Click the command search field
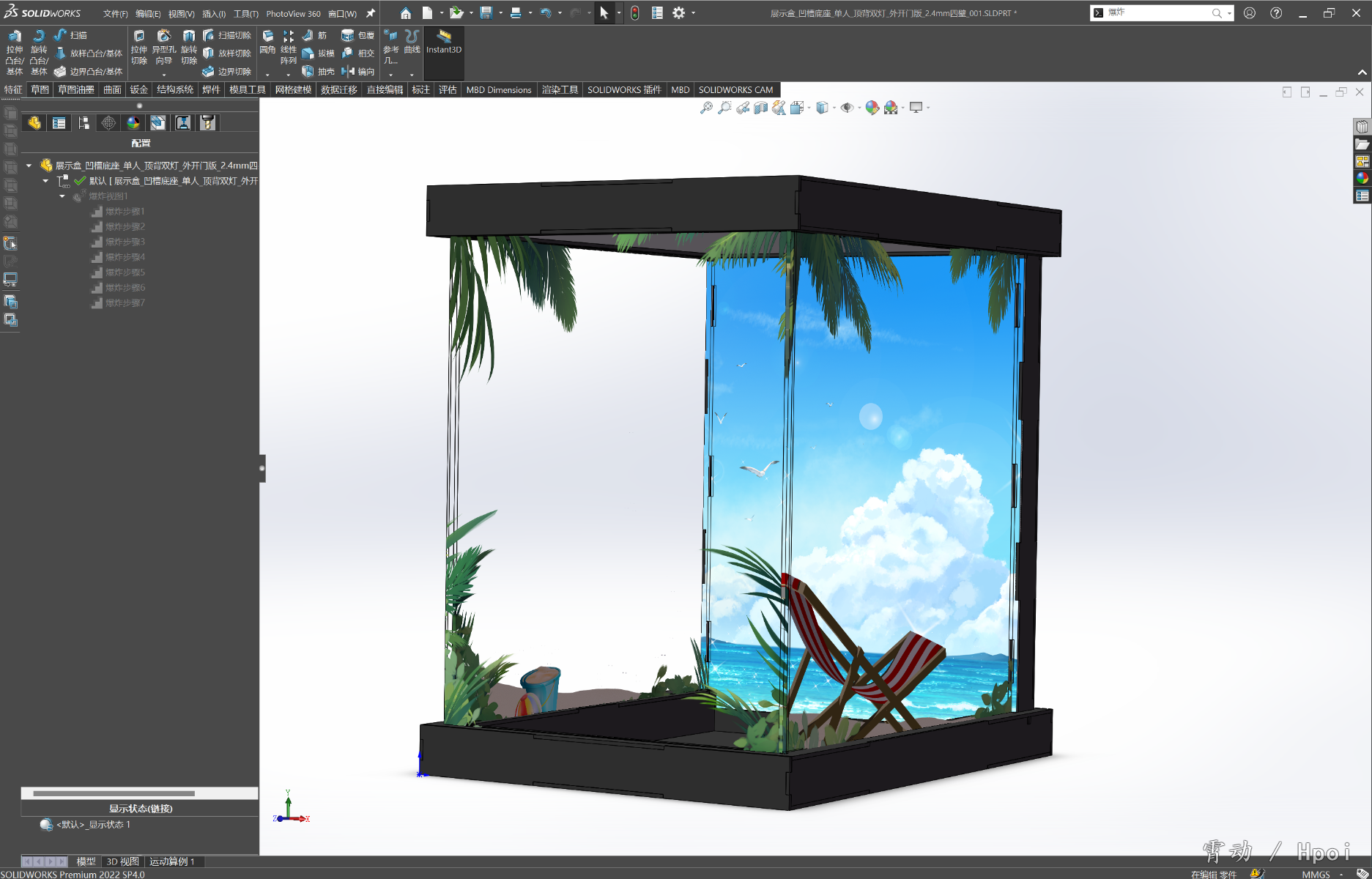The image size is (1372, 879). (x=1156, y=12)
